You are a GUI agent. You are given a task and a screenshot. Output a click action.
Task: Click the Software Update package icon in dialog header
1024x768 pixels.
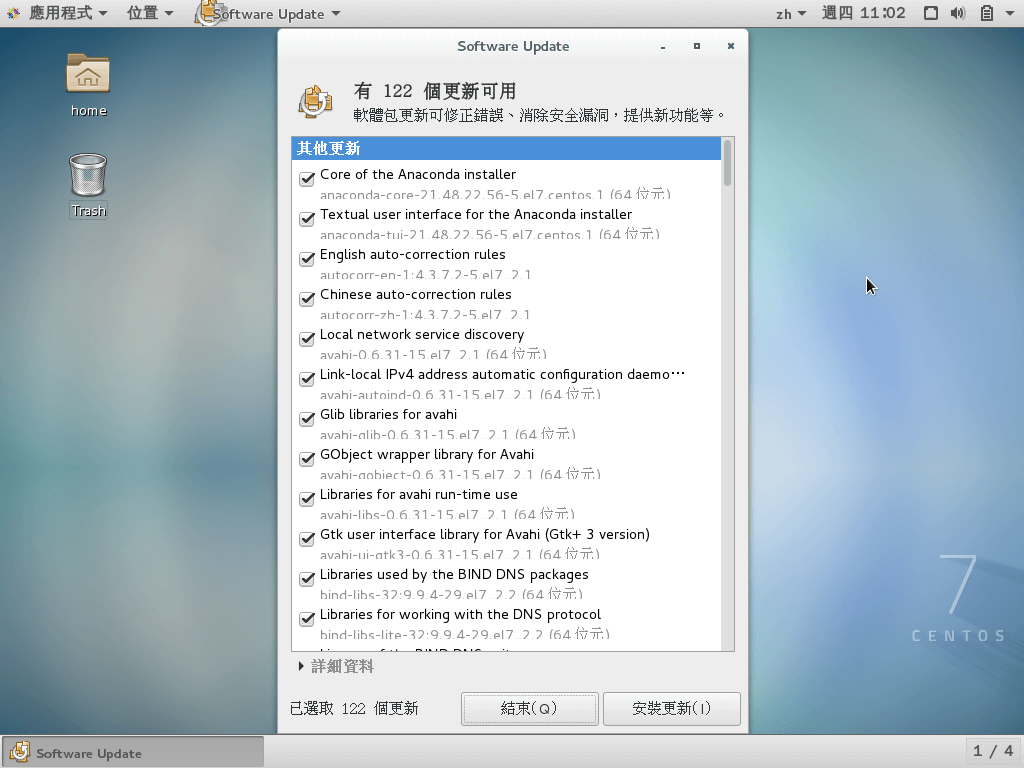pyautogui.click(x=316, y=99)
